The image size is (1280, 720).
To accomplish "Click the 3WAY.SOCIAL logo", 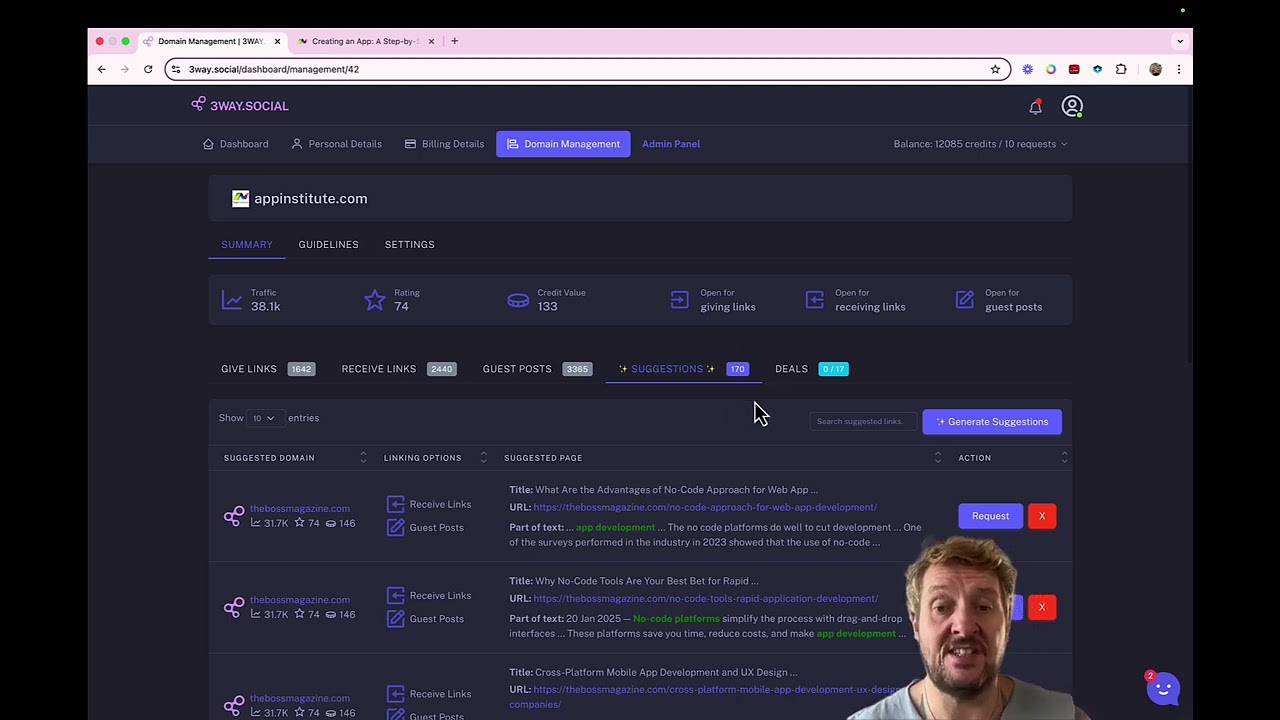I will click(x=240, y=105).
